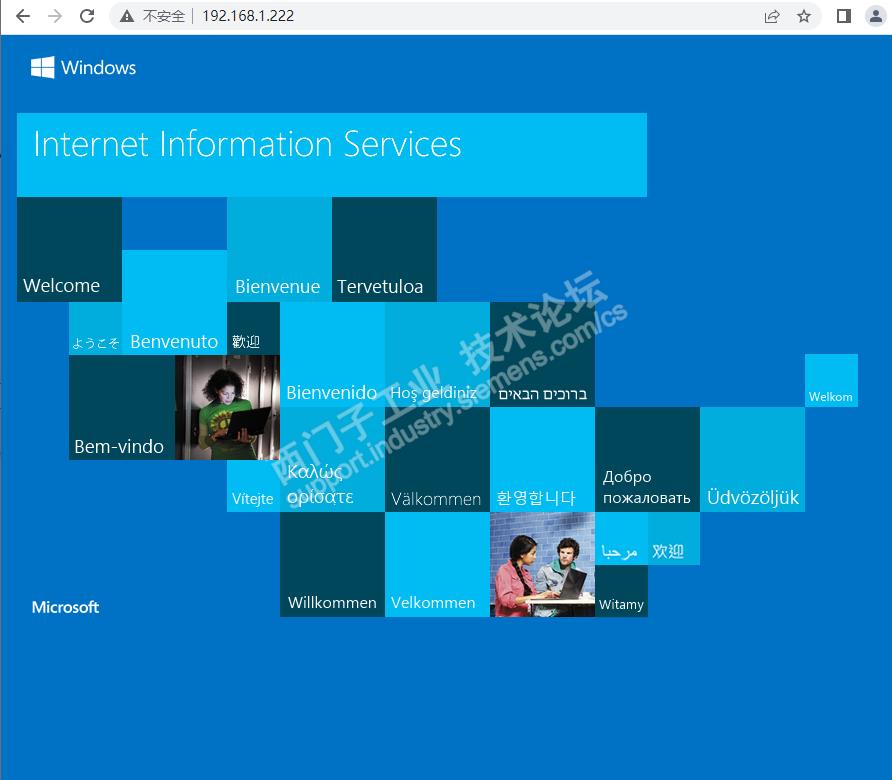892x780 pixels.
Task: Click the 欢迎 tile
Action: [x=674, y=539]
